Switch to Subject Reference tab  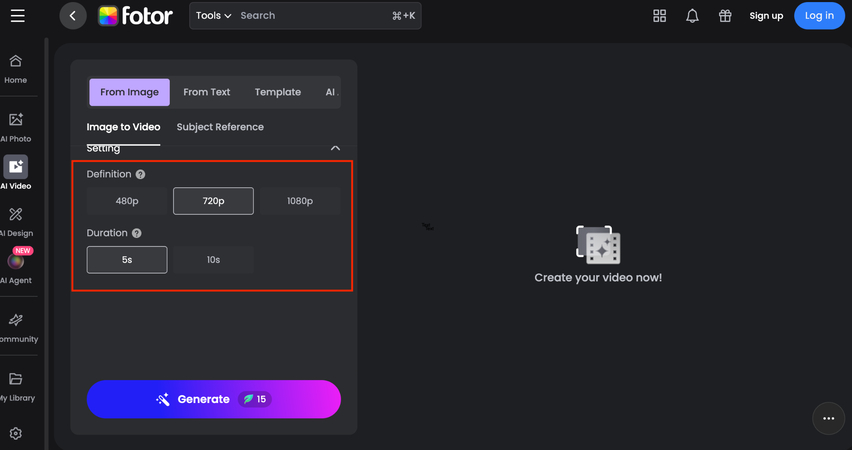pos(220,127)
